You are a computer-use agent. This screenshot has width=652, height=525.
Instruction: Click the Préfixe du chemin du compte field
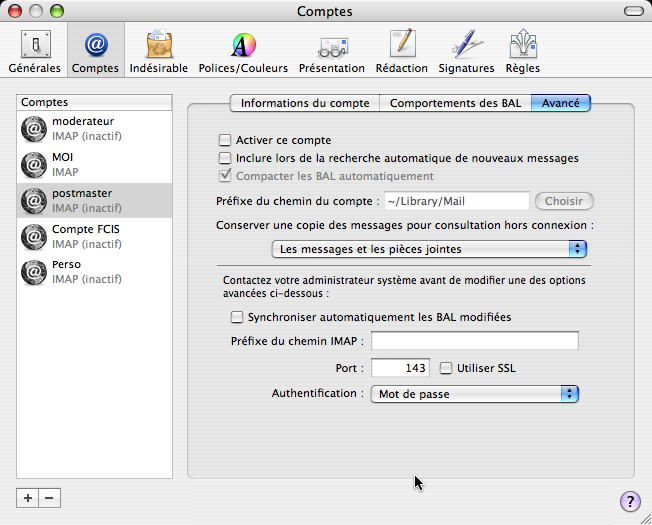(457, 201)
